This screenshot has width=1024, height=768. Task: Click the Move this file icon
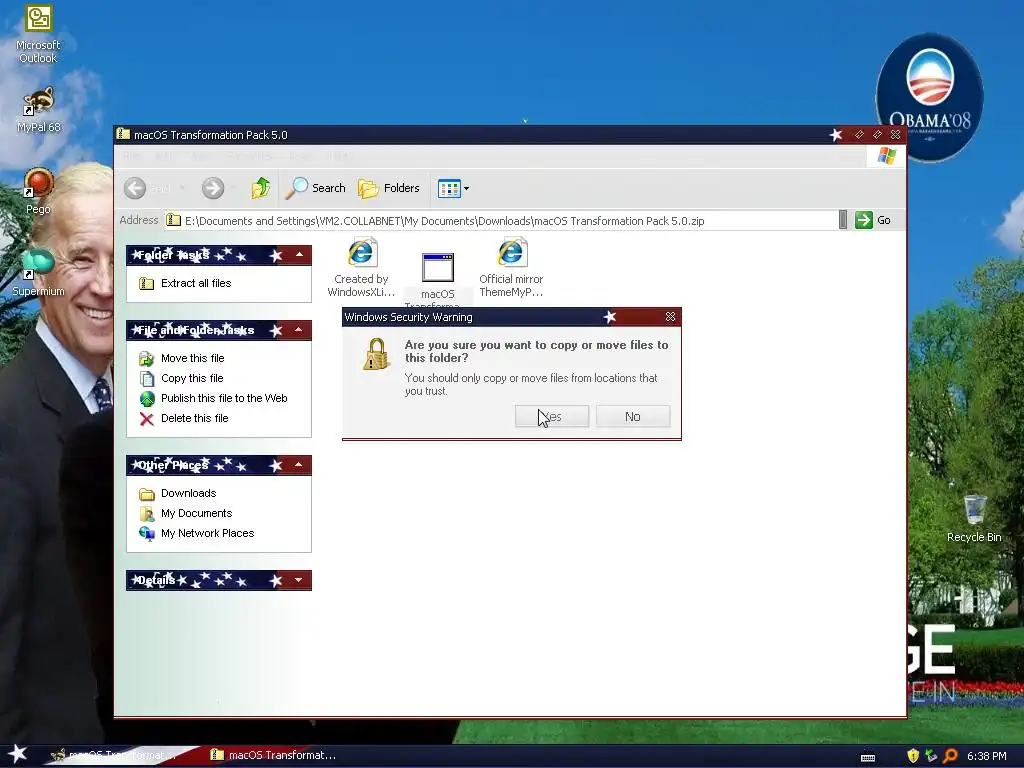[147, 359]
